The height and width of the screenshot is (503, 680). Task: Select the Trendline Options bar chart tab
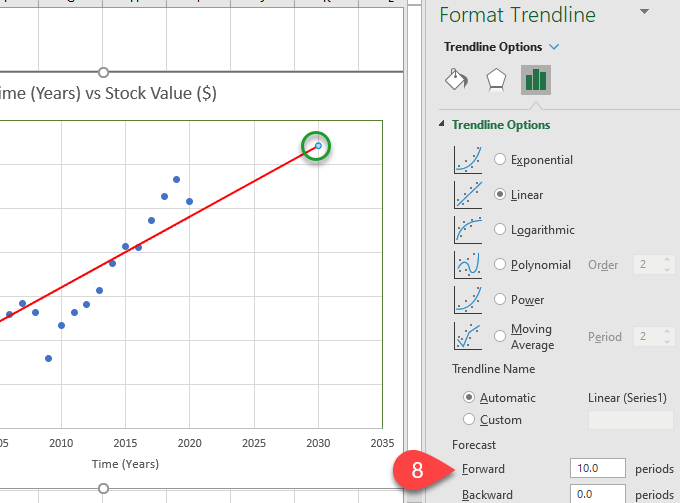[536, 81]
